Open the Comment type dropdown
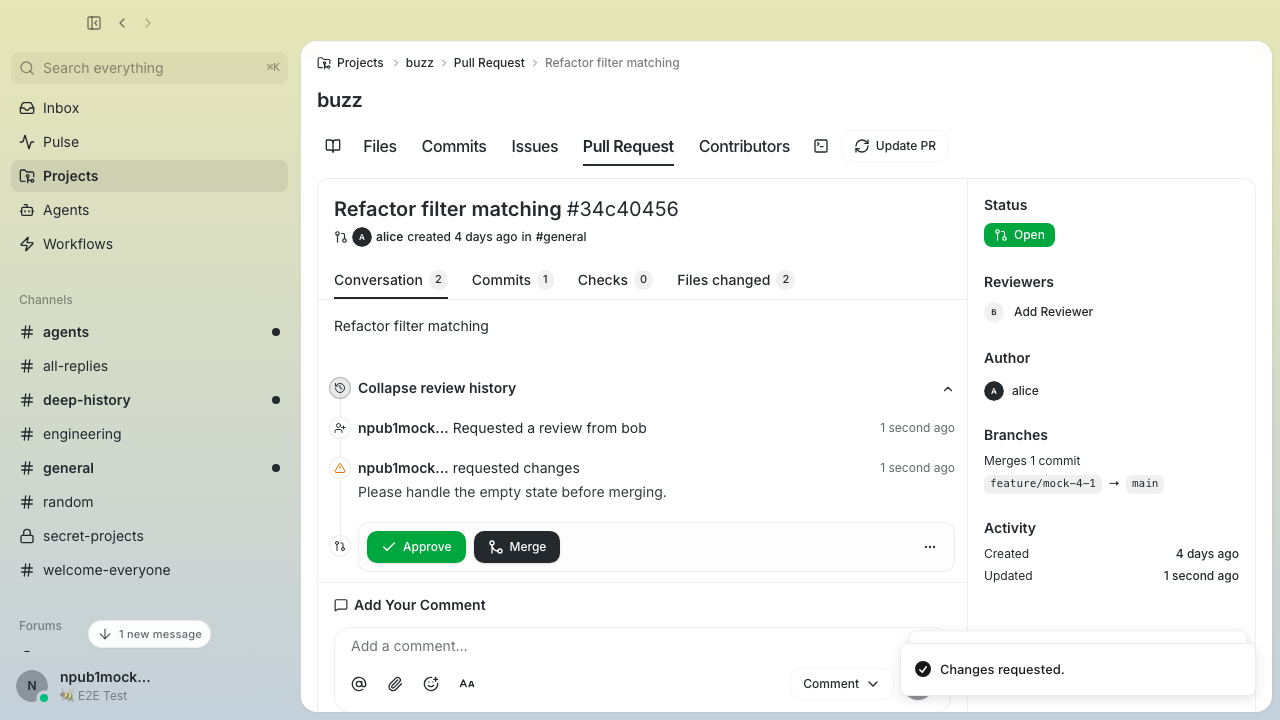The height and width of the screenshot is (720, 1280). click(841, 684)
